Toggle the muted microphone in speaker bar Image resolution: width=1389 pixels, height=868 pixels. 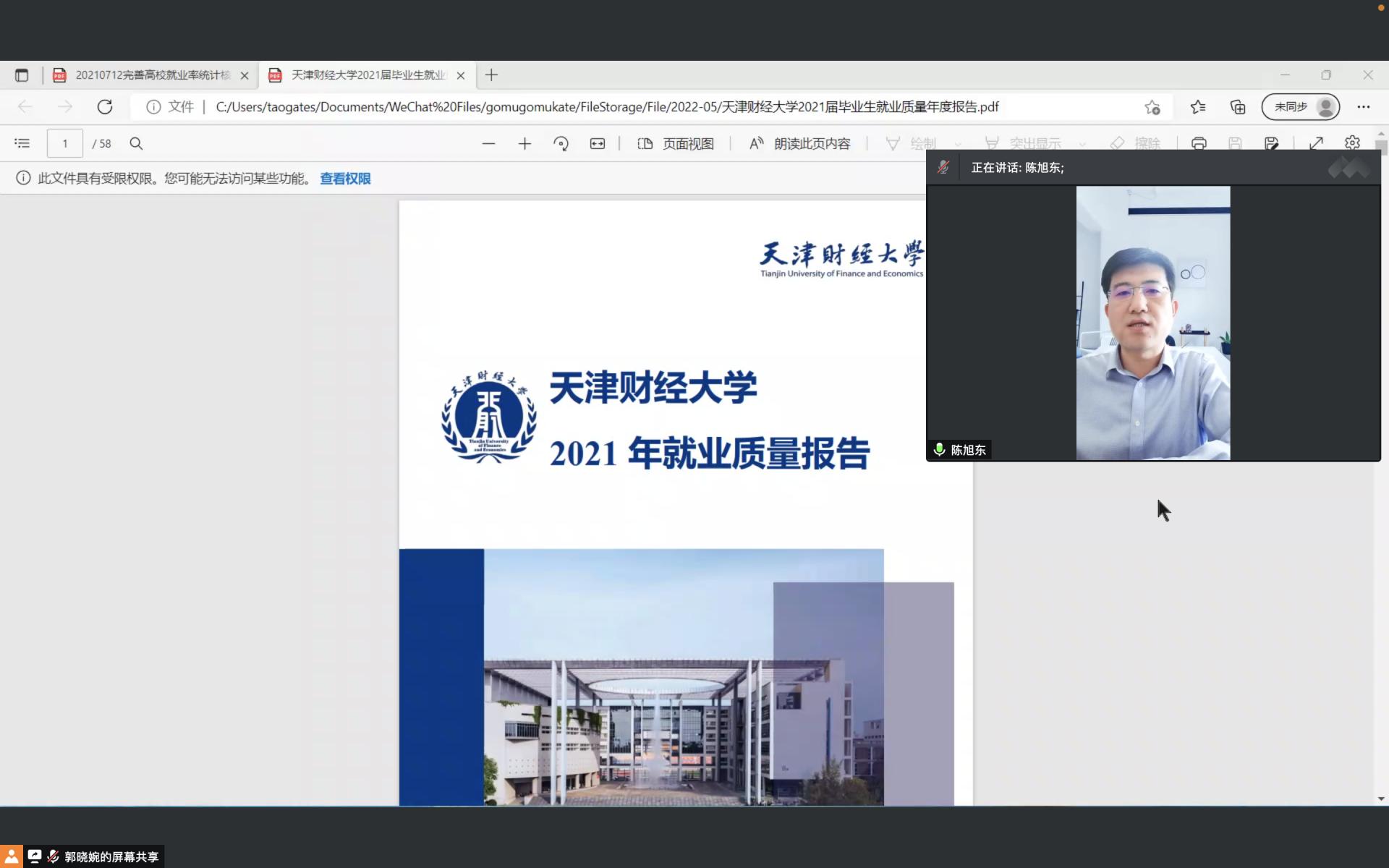[x=943, y=167]
